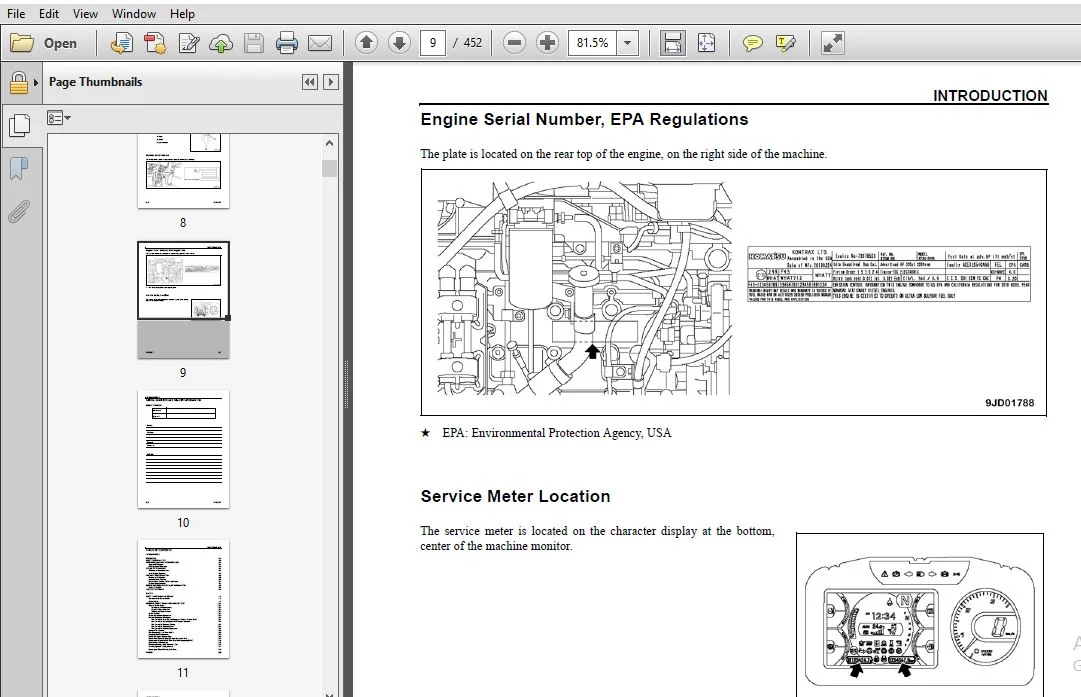Open the Attachments paperclip panel

tap(19, 212)
